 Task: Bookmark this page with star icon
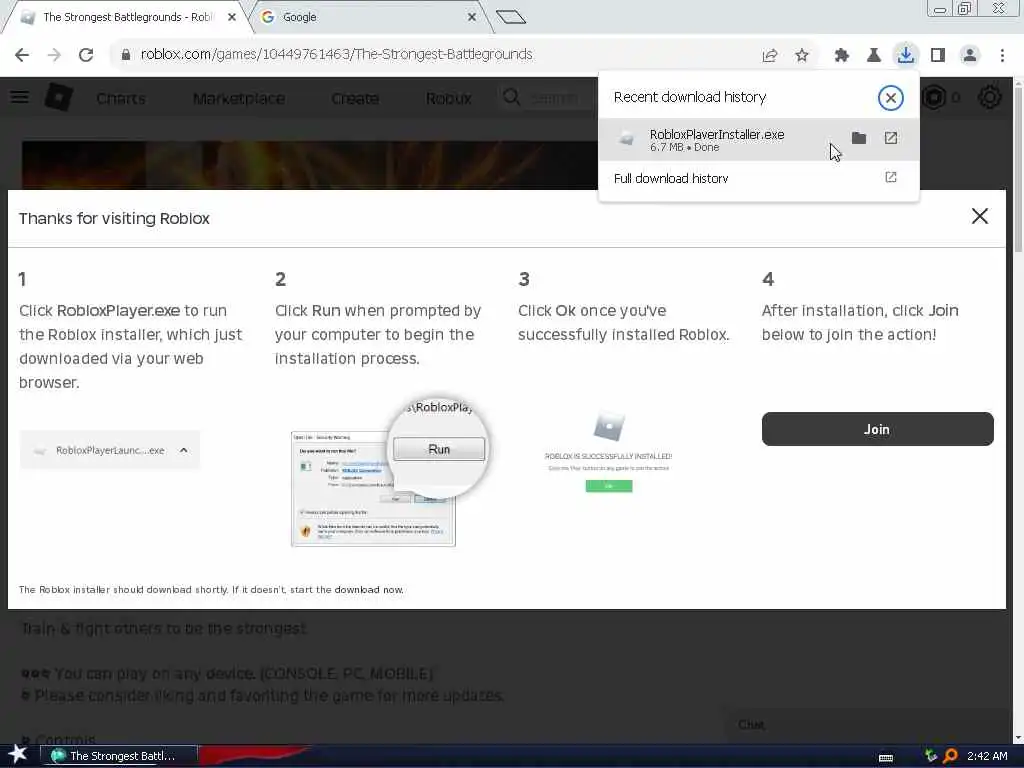802,56
